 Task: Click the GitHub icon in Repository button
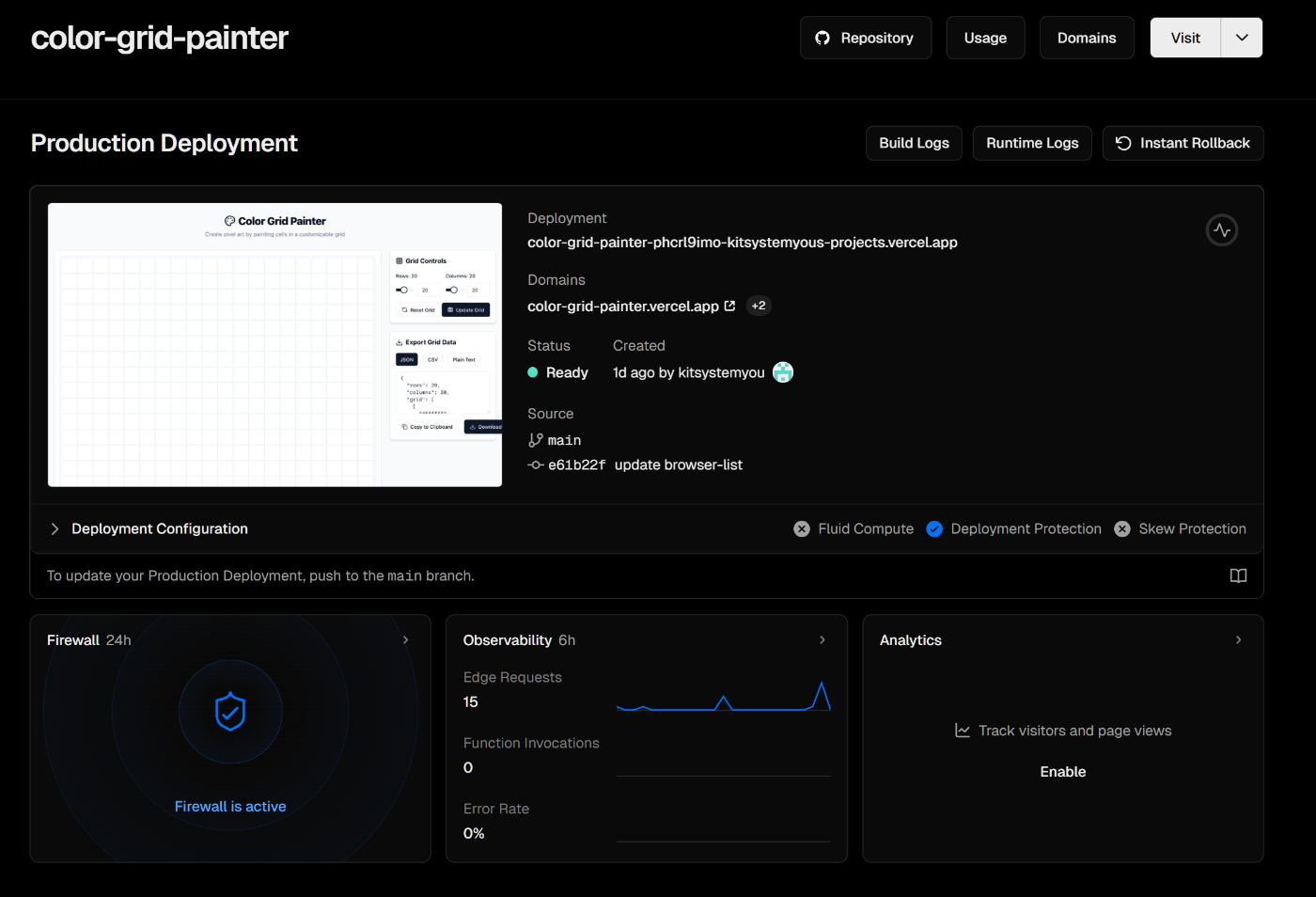pos(822,38)
